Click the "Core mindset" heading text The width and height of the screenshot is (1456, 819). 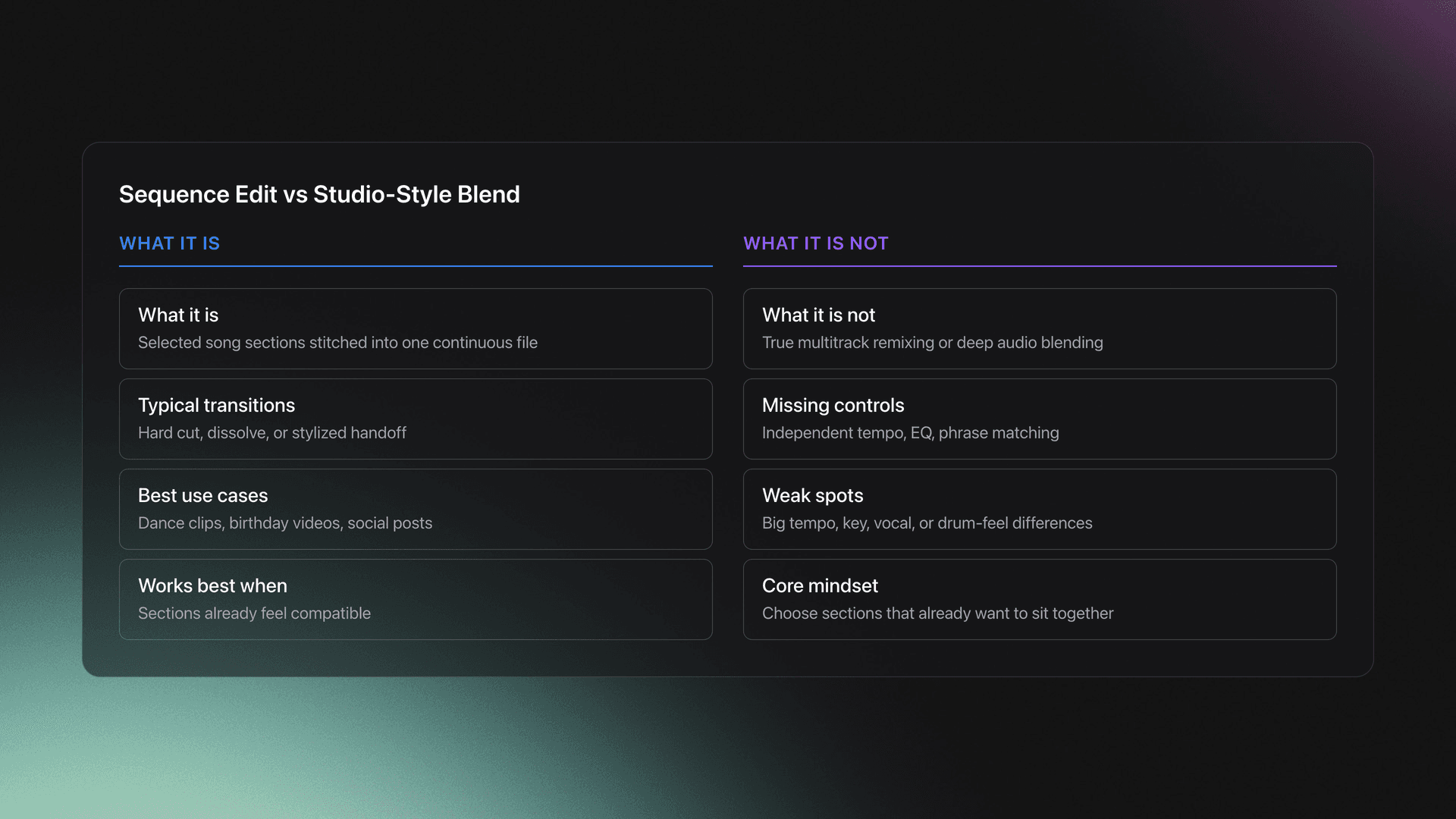[820, 585]
